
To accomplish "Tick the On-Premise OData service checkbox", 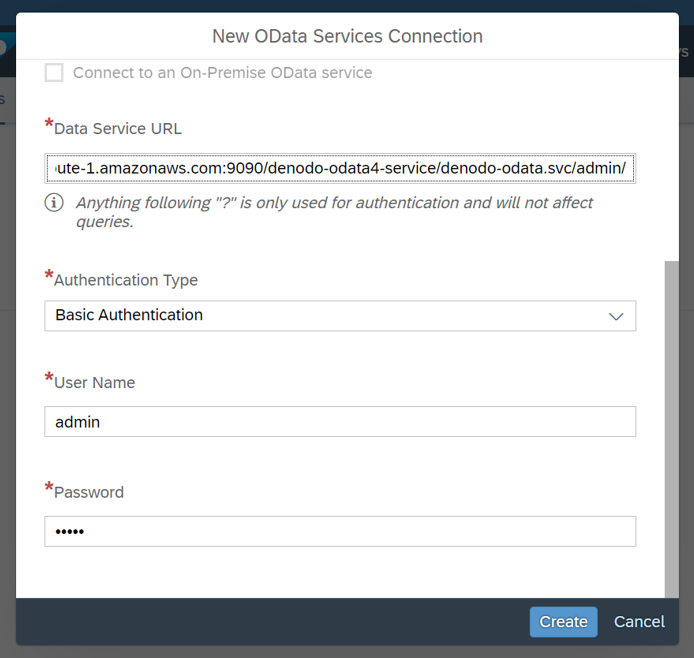I will [54, 73].
